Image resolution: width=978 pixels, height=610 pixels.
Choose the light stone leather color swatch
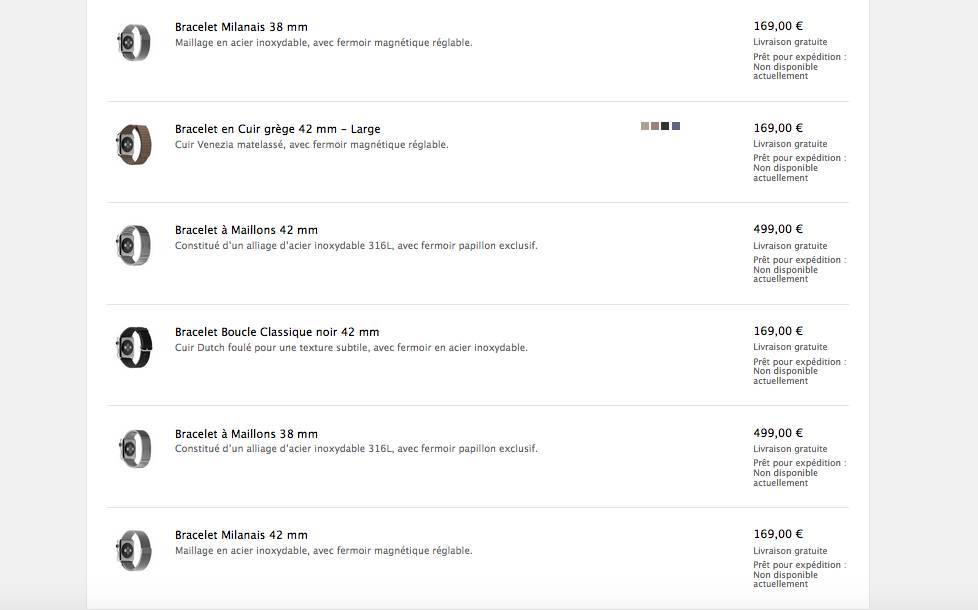(x=645, y=126)
